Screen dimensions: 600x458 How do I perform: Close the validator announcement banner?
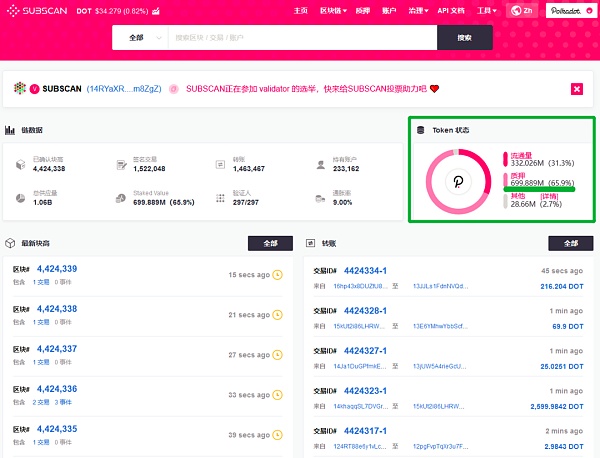click(x=576, y=89)
